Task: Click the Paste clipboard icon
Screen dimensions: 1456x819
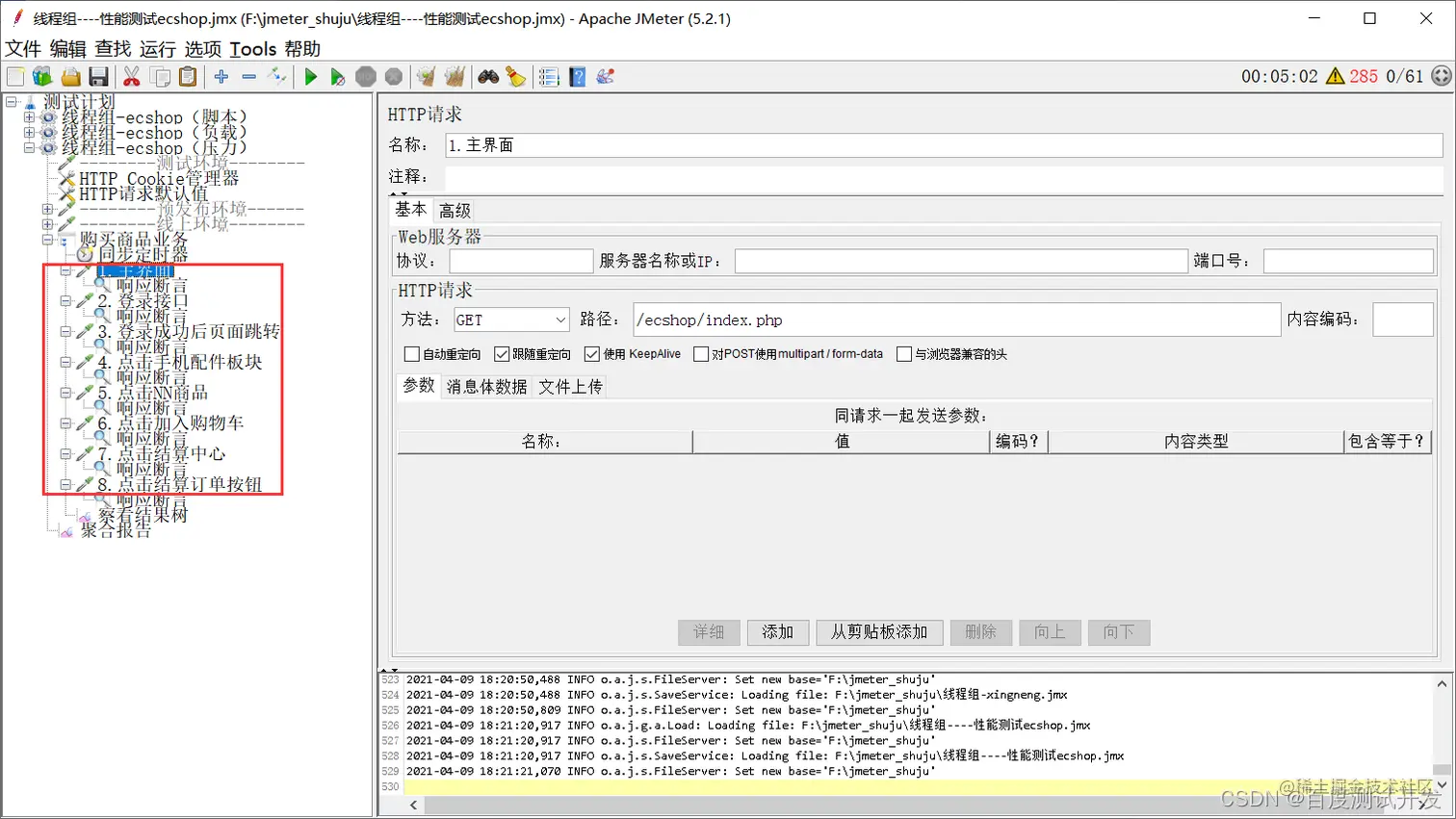Action: [189, 77]
